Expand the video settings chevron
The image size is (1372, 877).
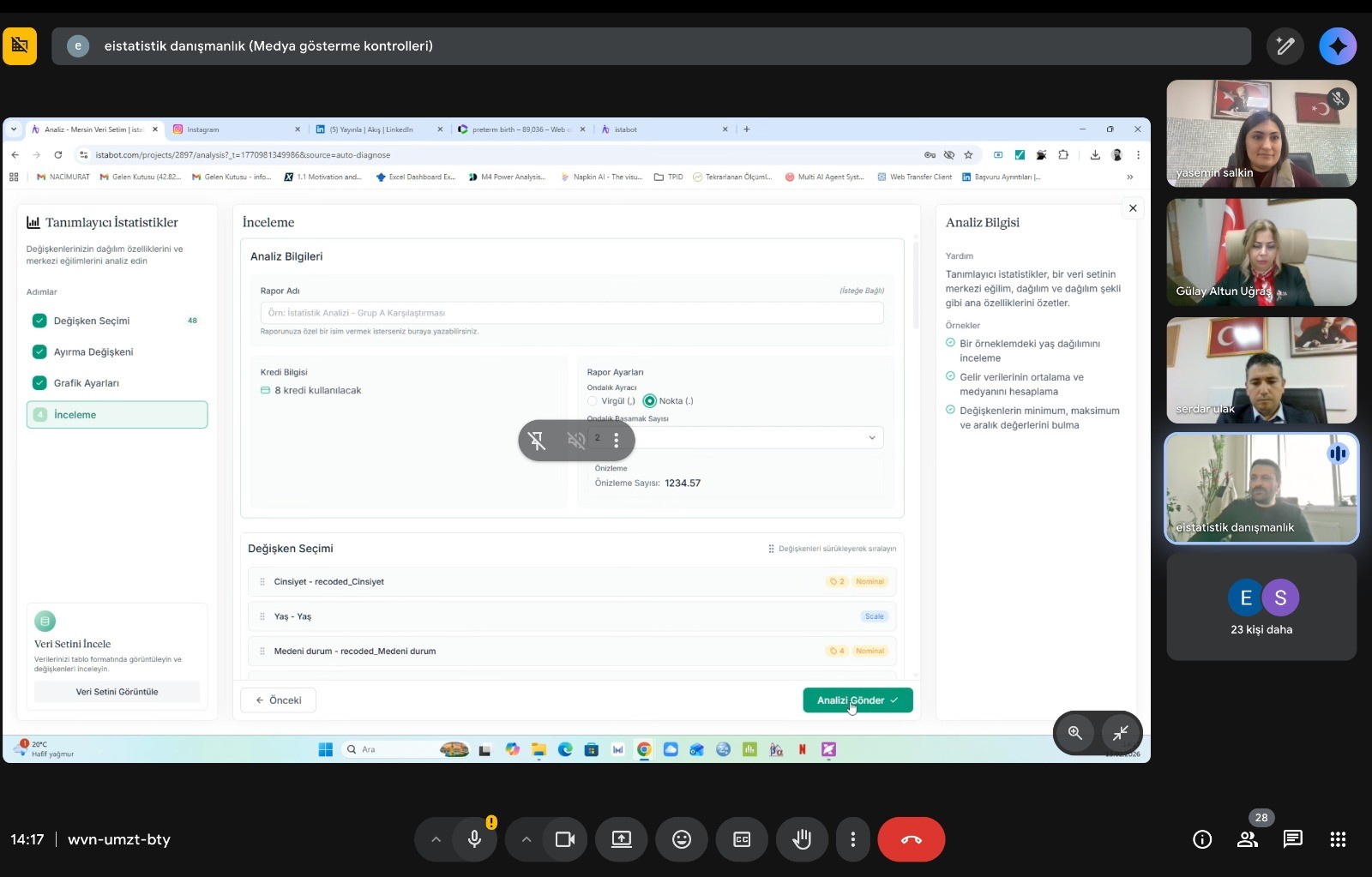pyautogui.click(x=527, y=839)
